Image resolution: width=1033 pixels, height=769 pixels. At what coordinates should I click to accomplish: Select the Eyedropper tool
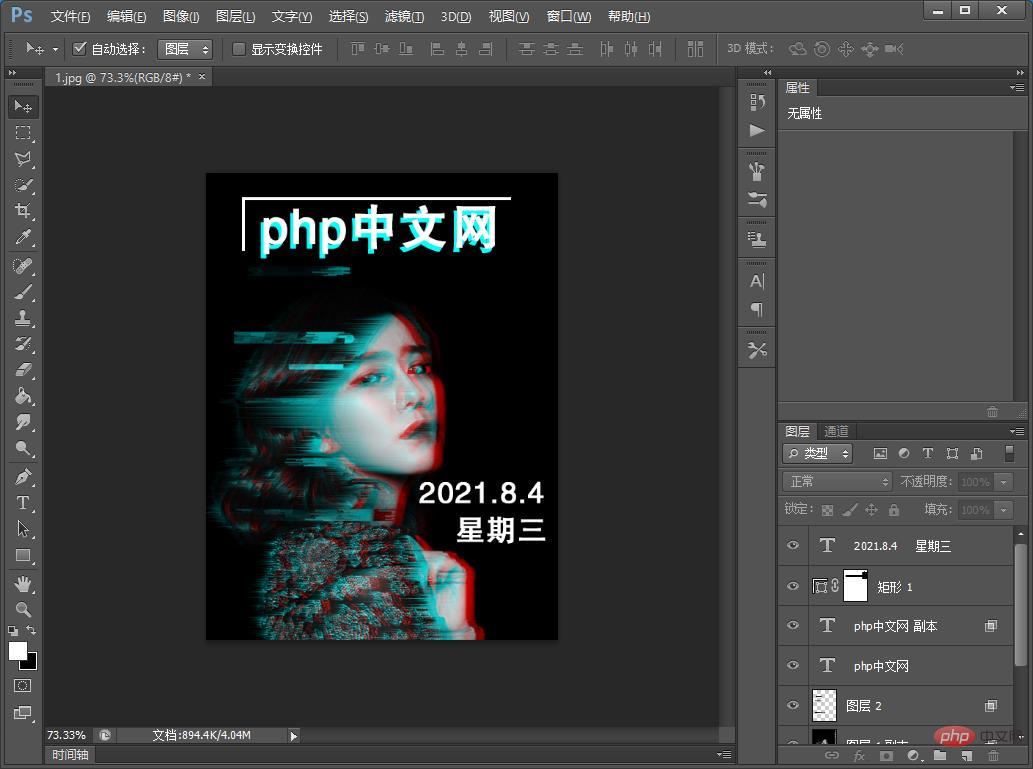pyautogui.click(x=23, y=237)
